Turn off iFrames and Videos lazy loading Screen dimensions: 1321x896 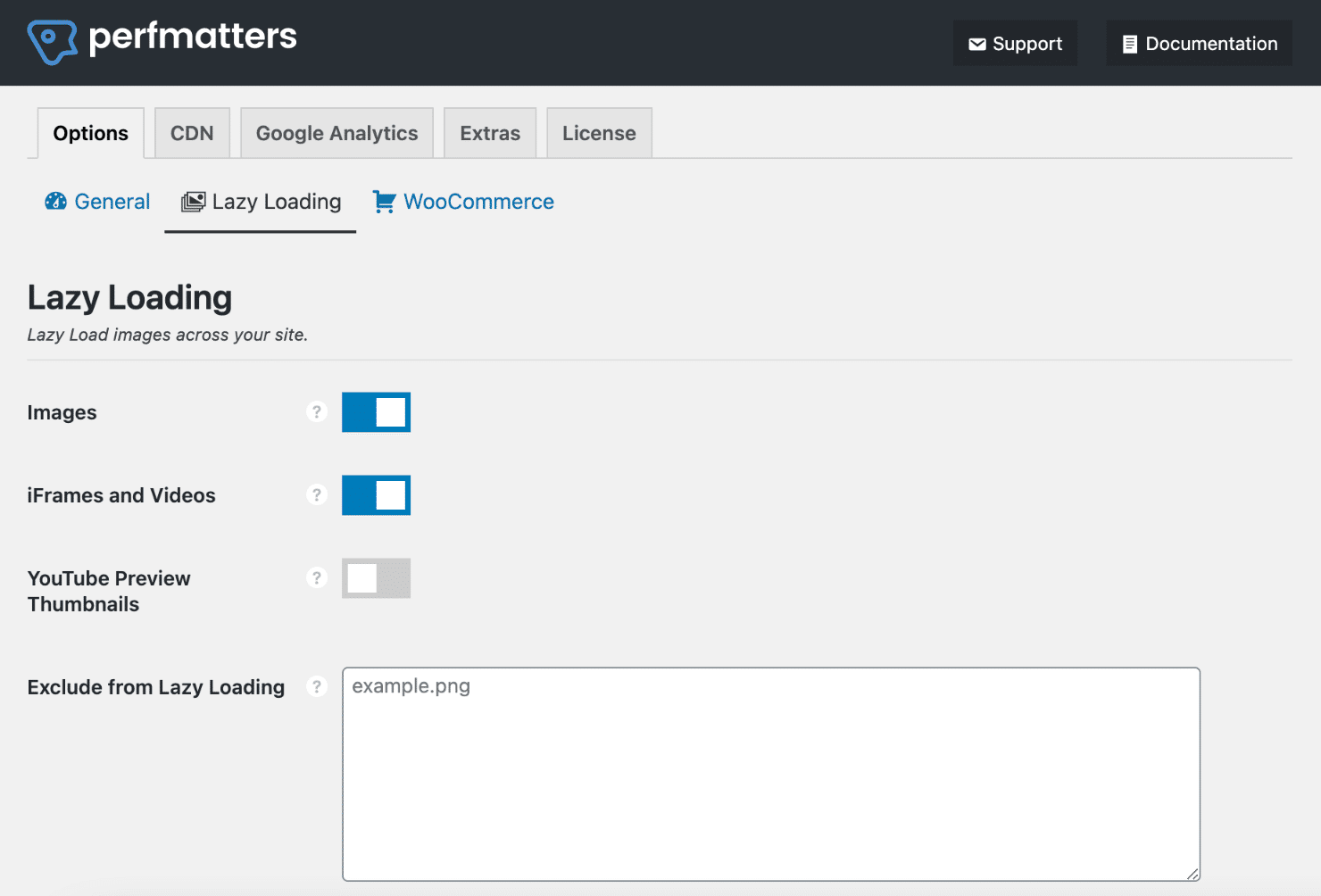coord(375,495)
